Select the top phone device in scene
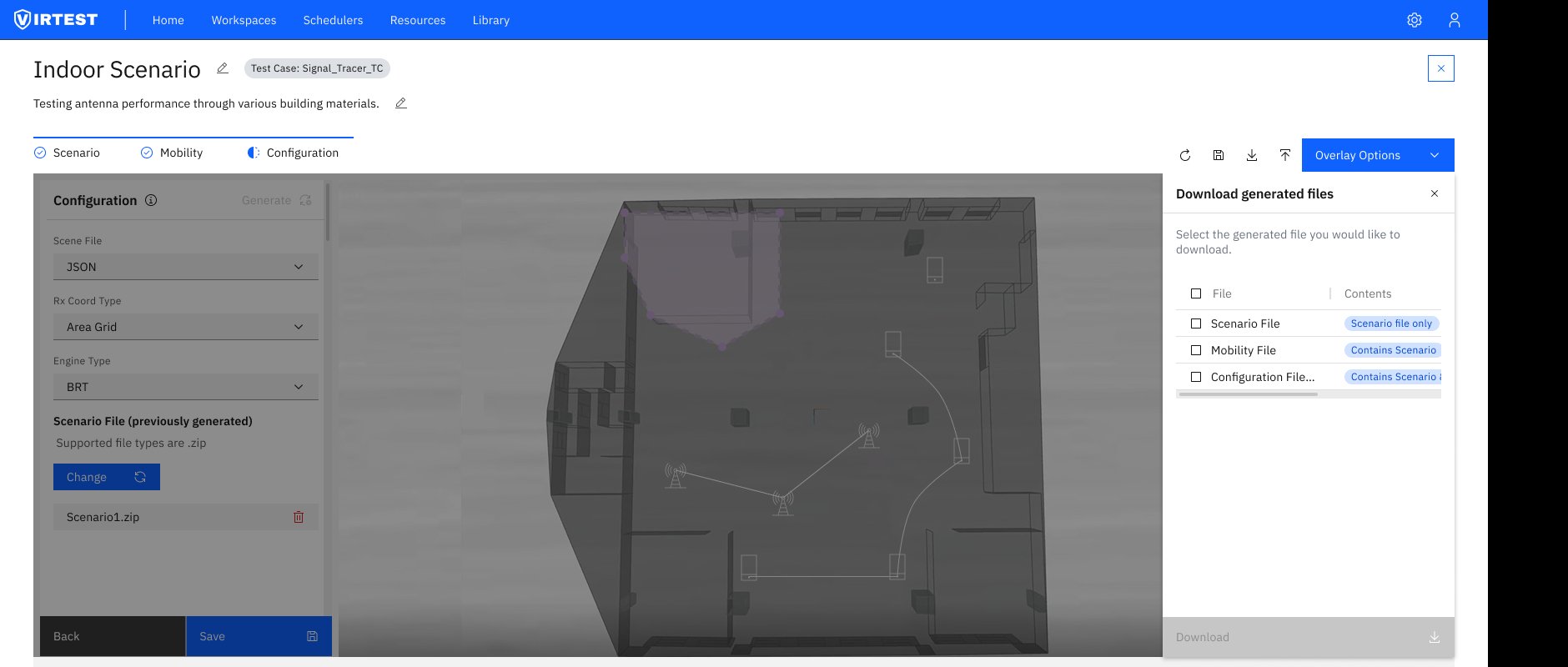Image resolution: width=1568 pixels, height=667 pixels. pyautogui.click(x=935, y=269)
